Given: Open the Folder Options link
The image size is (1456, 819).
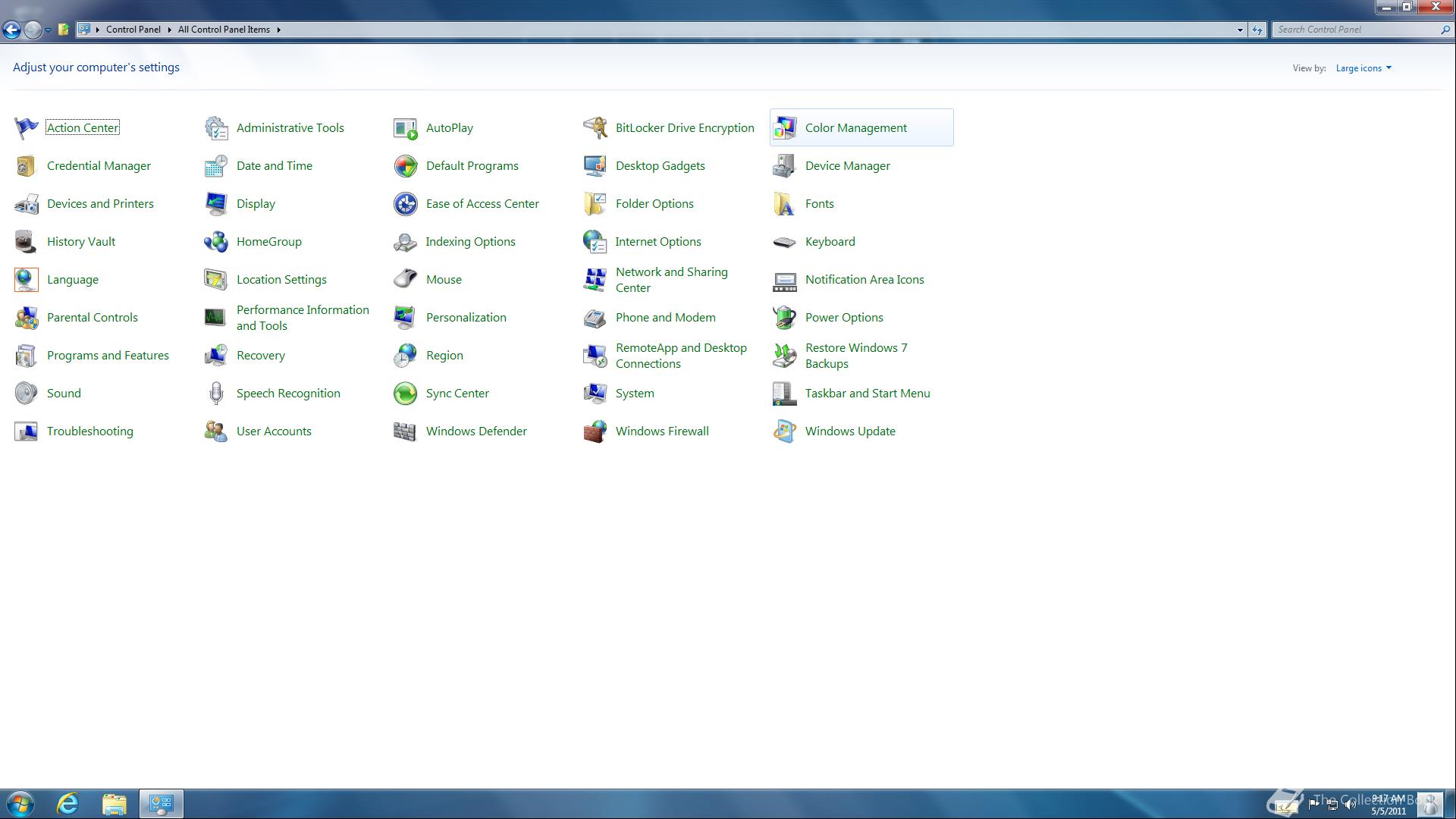Looking at the screenshot, I should [654, 204].
